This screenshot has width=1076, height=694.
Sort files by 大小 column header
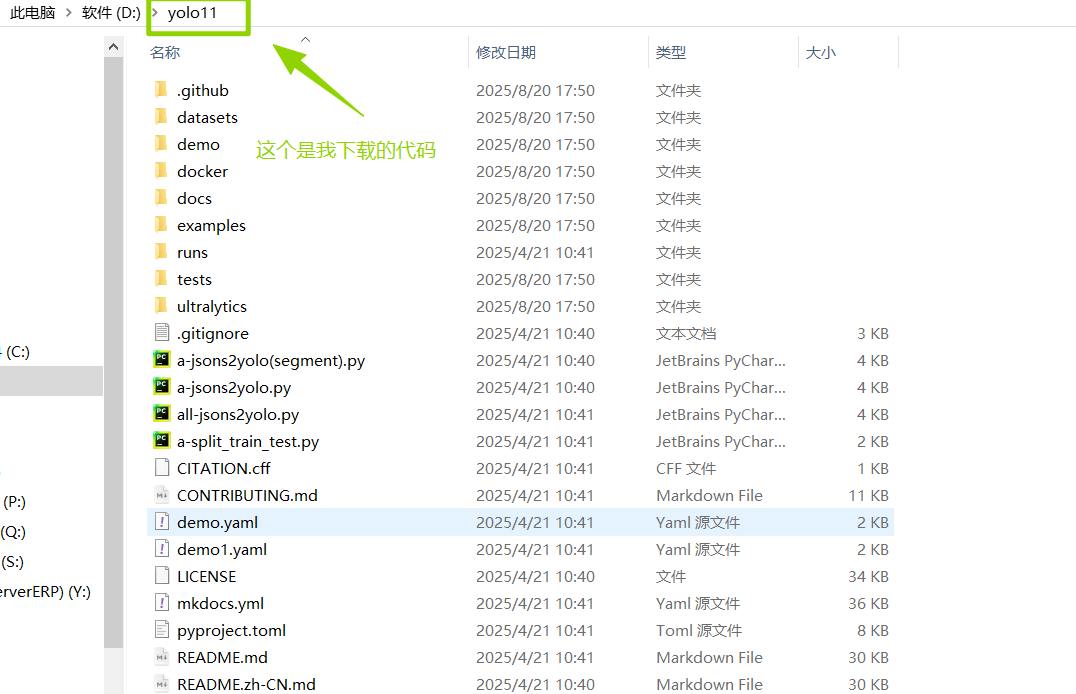821,52
